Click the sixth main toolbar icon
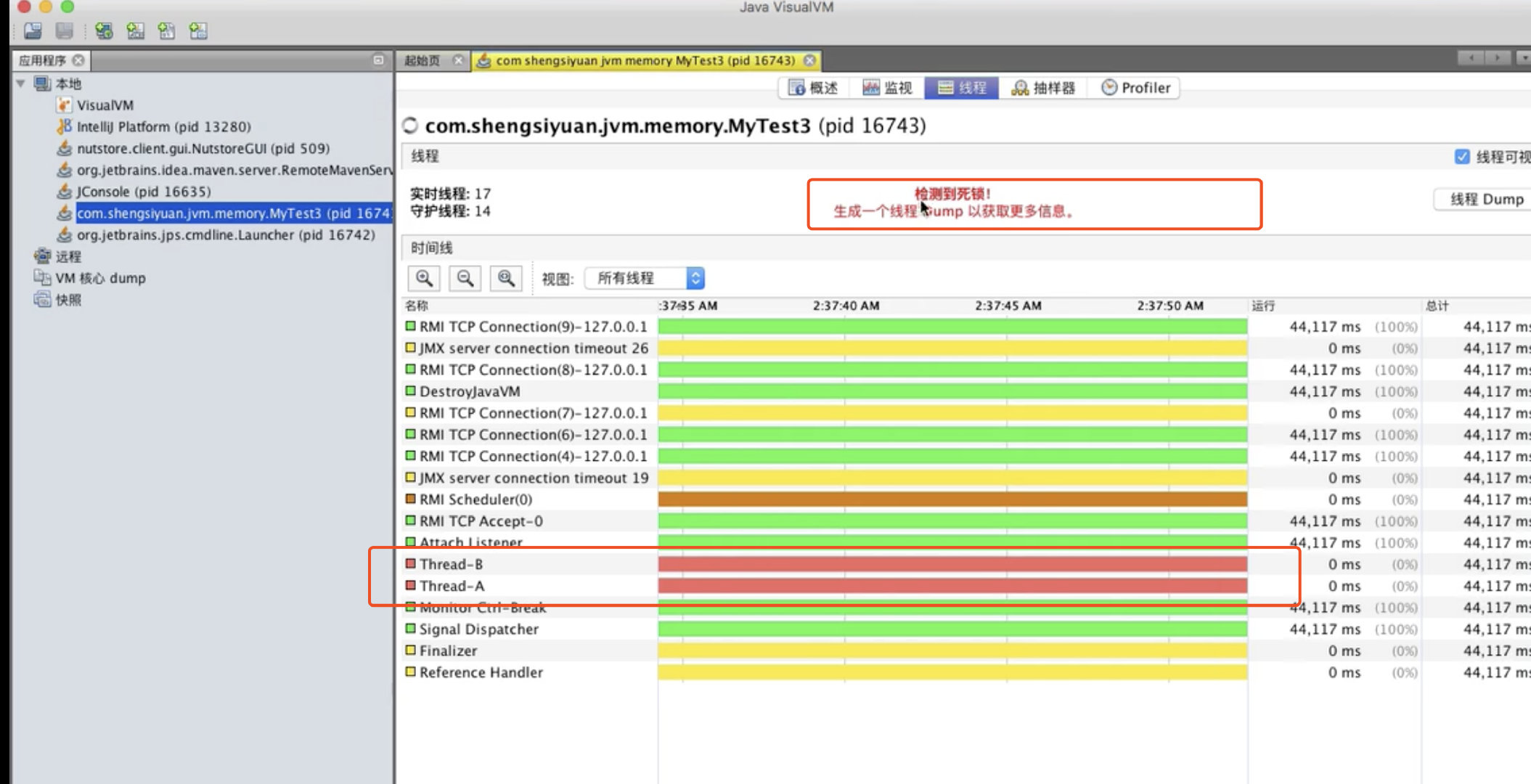The width and height of the screenshot is (1531, 784). coord(198,31)
